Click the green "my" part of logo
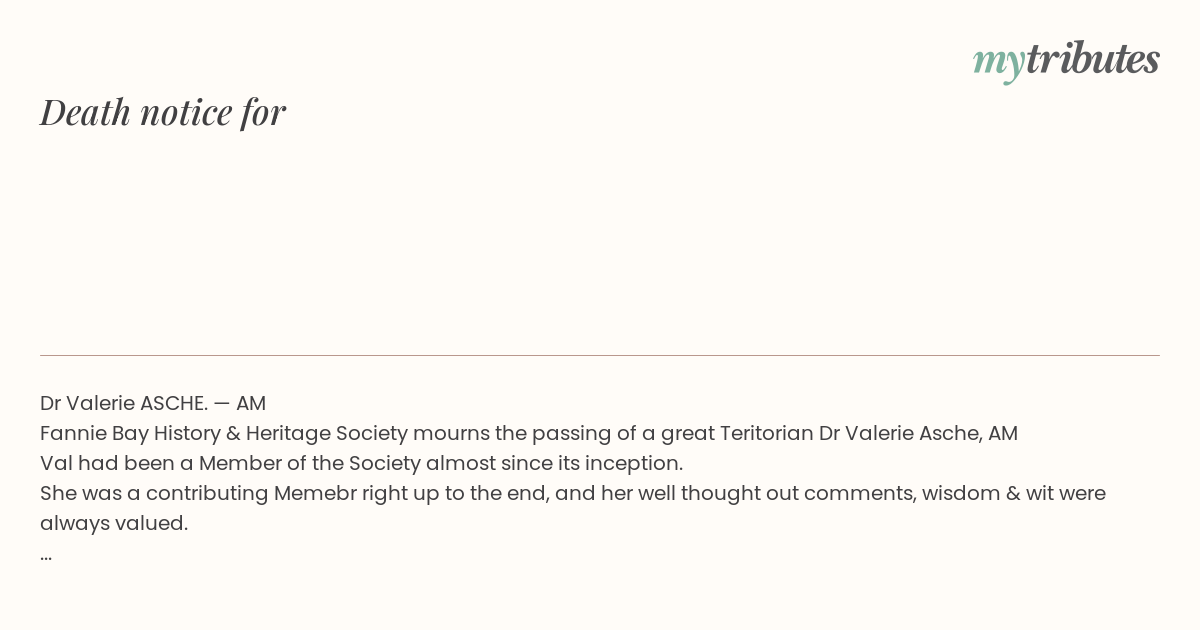The image size is (1200, 630). point(999,63)
